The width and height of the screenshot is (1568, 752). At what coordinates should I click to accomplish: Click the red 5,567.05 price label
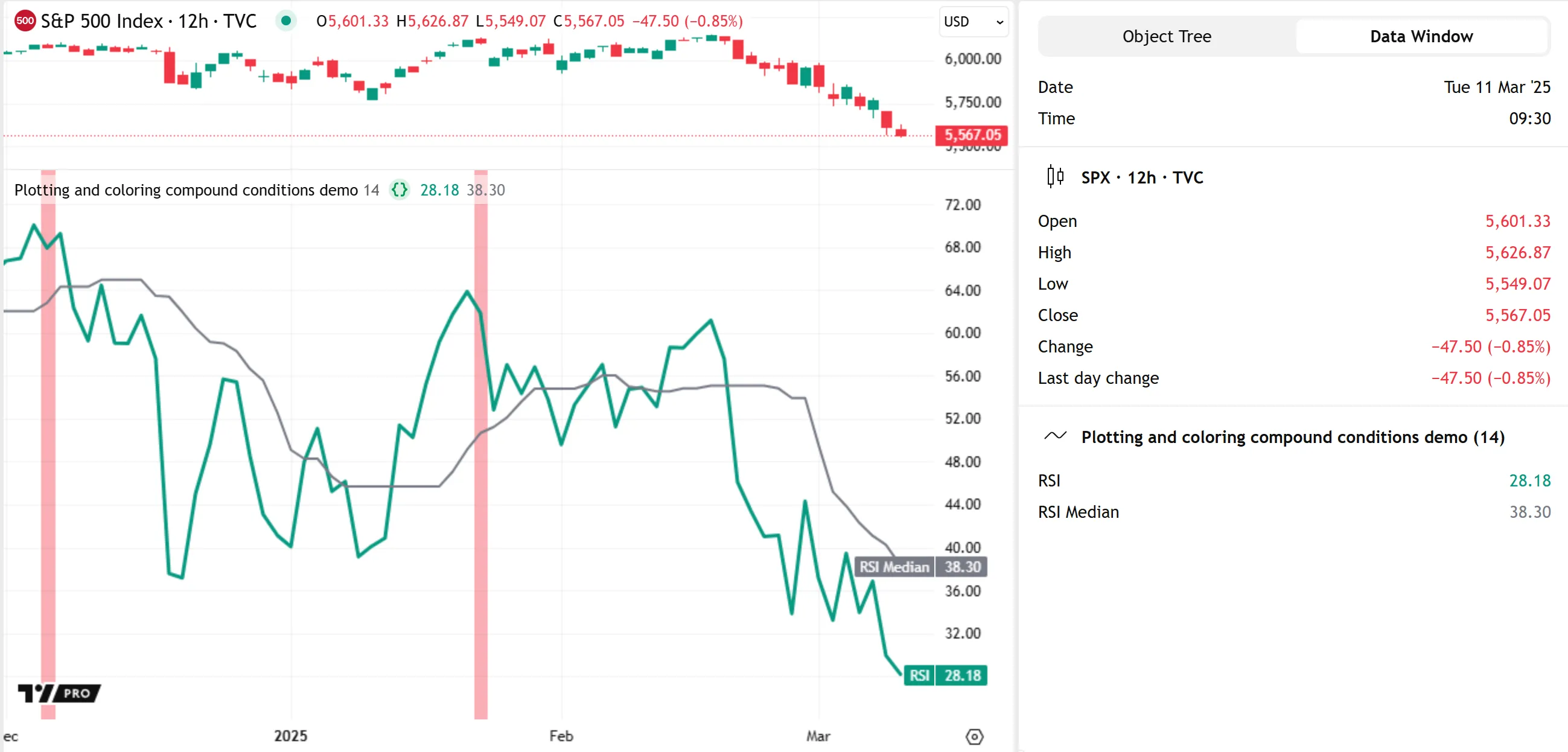coord(972,135)
